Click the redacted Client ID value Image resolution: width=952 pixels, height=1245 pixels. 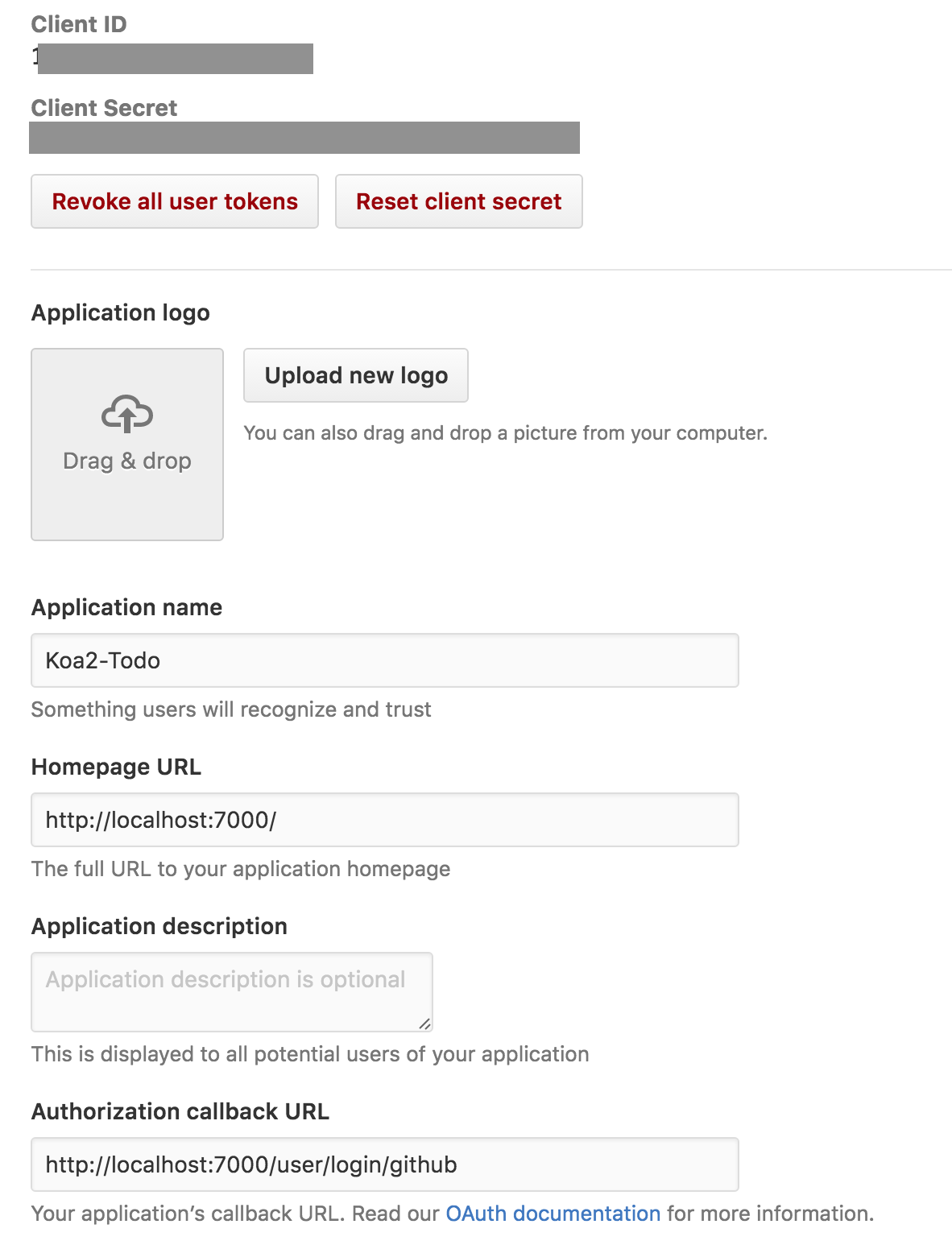(x=172, y=59)
